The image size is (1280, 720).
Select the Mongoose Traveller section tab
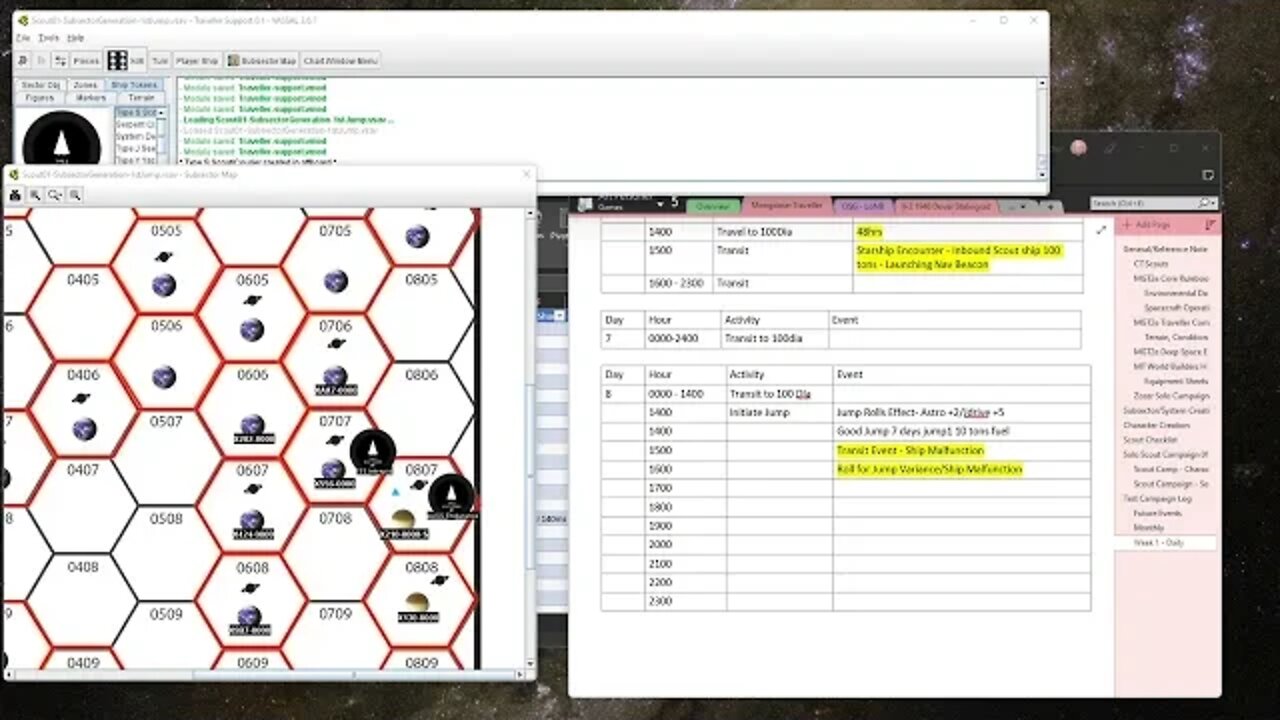coord(786,206)
